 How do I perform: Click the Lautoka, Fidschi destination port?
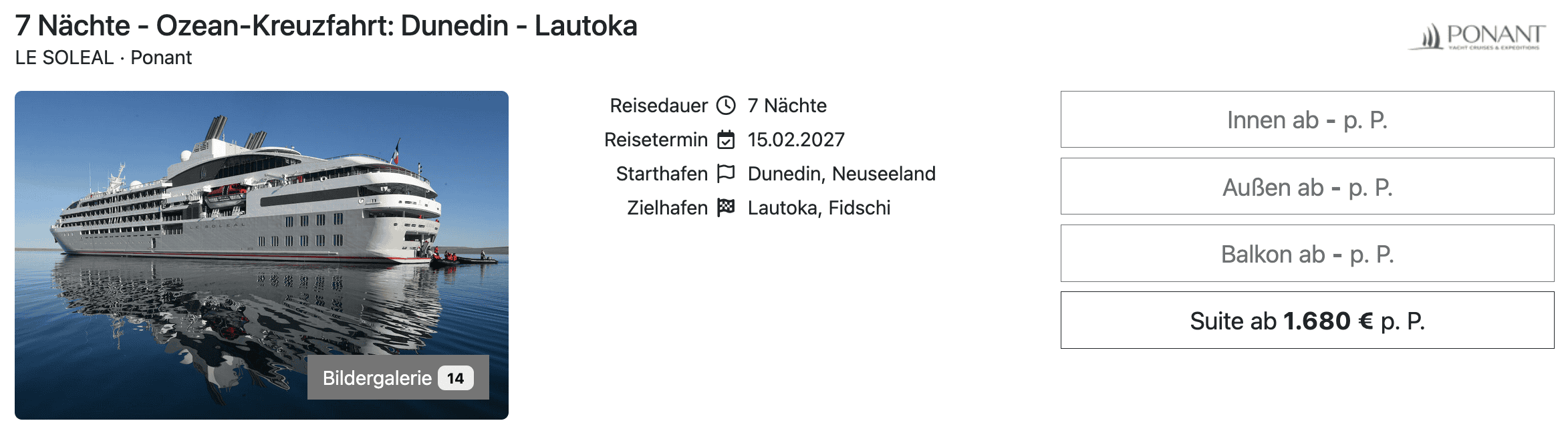(819, 208)
